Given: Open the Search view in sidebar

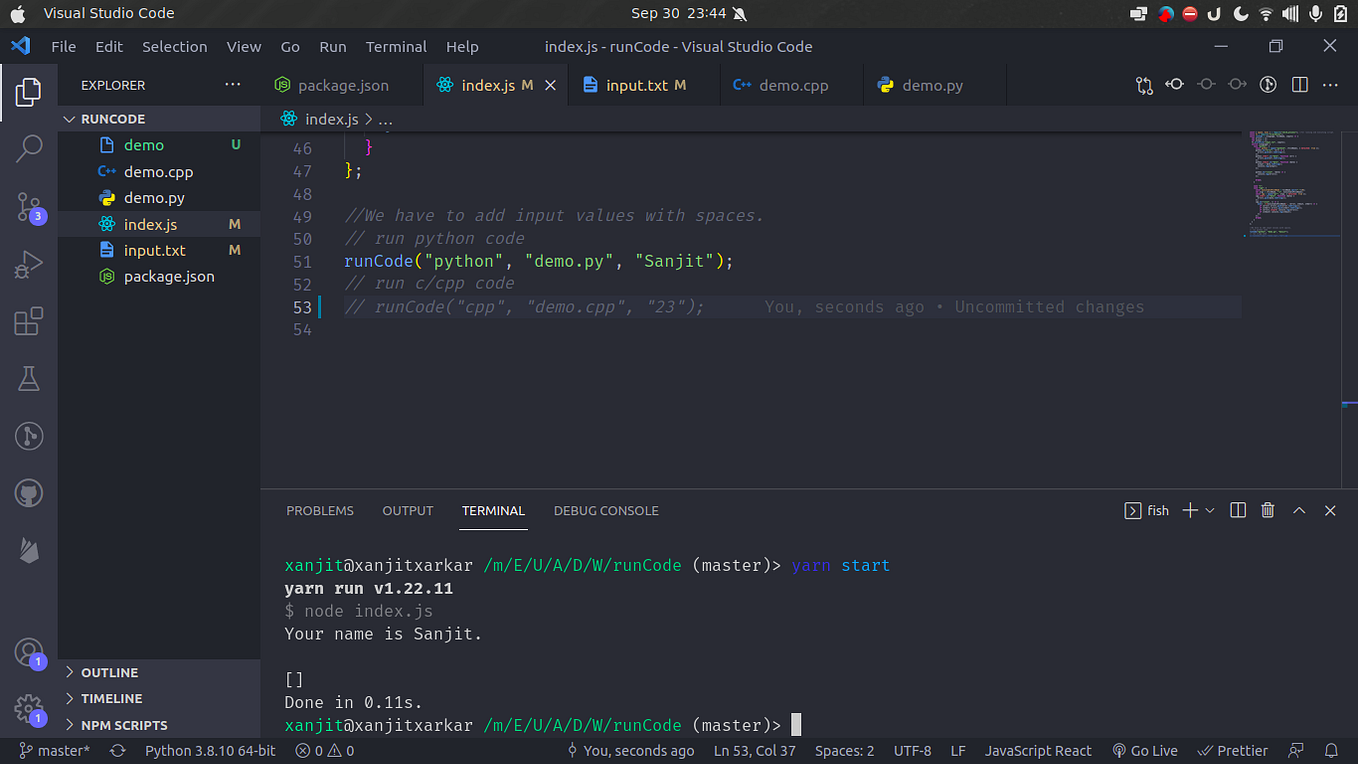Looking at the screenshot, I should 29,147.
